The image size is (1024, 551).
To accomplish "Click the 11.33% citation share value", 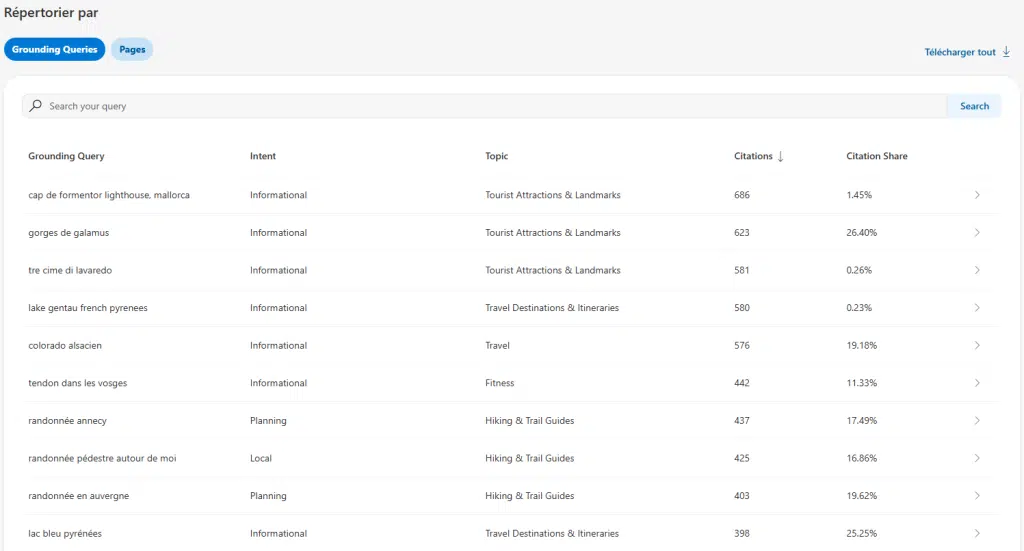I will [861, 383].
